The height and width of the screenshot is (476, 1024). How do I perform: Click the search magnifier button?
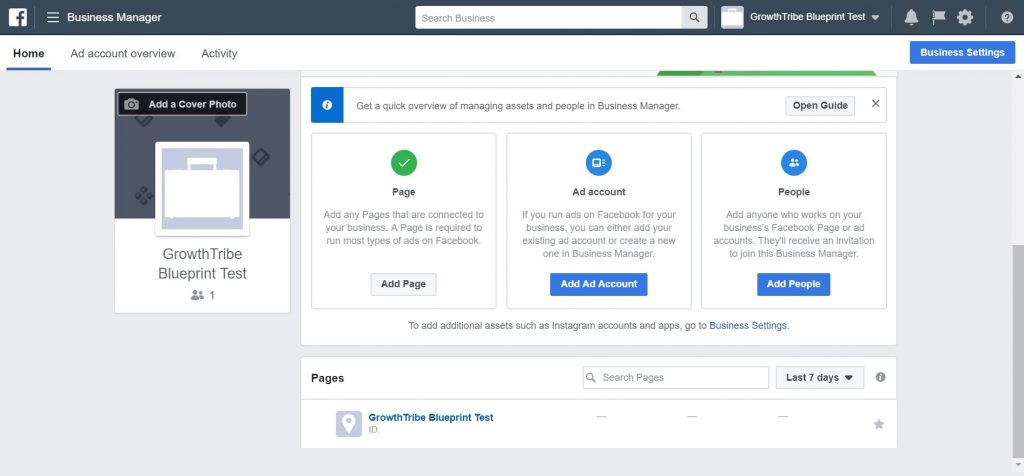coord(694,18)
